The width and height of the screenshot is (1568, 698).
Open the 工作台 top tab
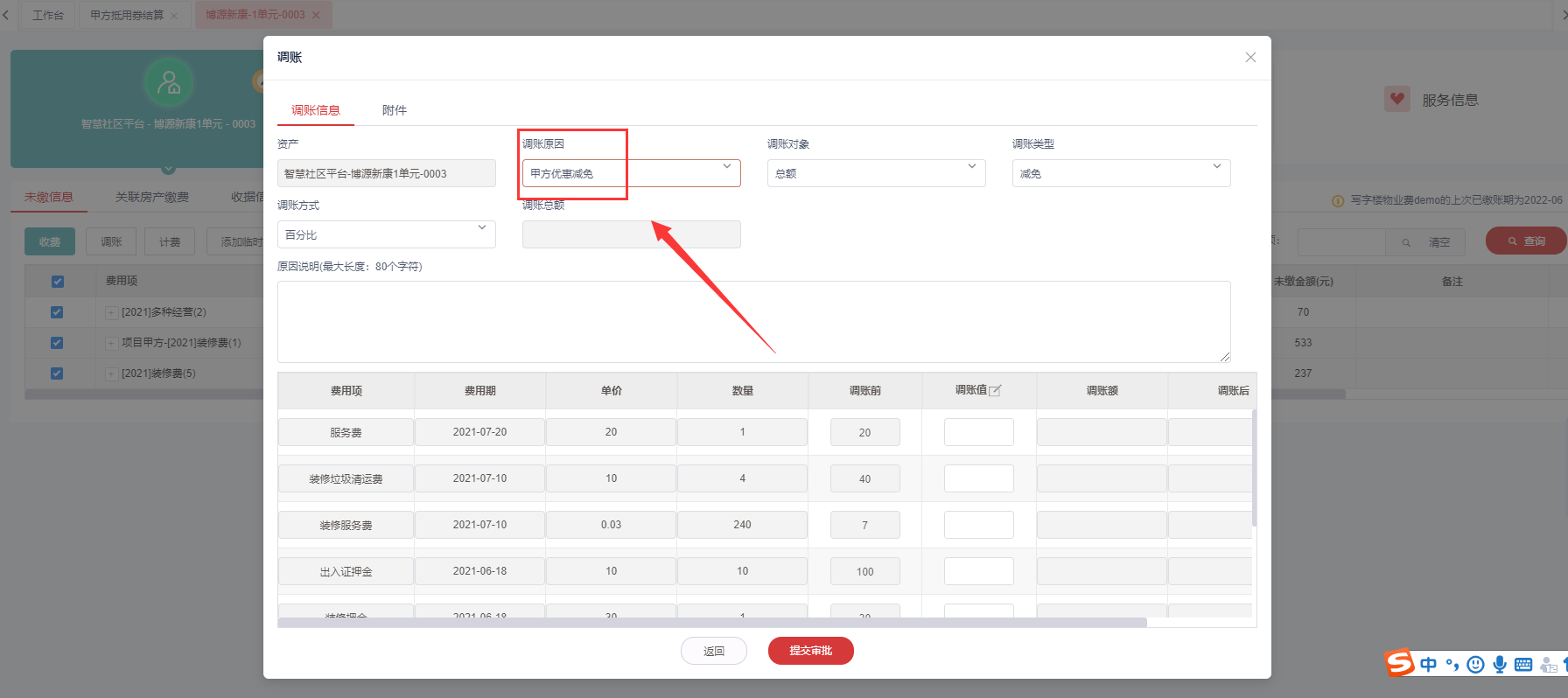(48, 15)
